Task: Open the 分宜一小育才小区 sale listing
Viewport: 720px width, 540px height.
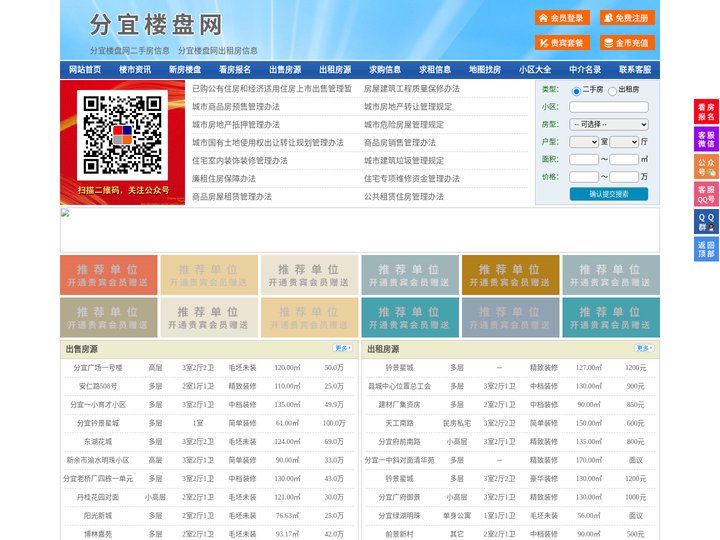Action: point(98,405)
